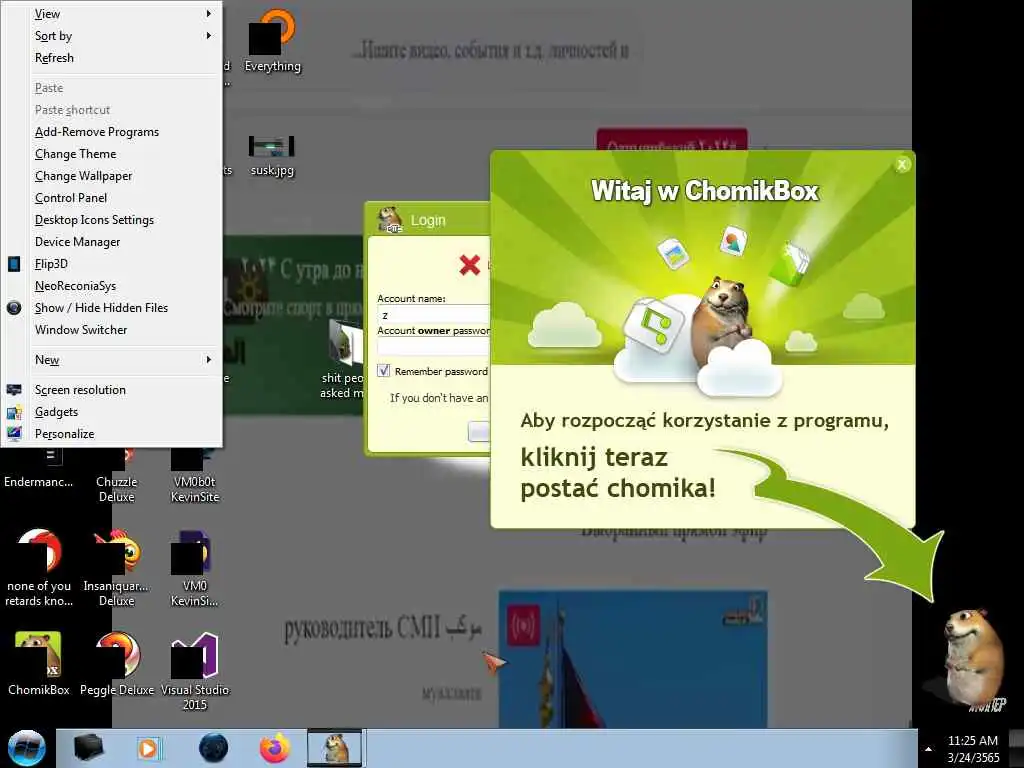Image resolution: width=1024 pixels, height=768 pixels.
Task: Click the red button on background webpage
Action: (x=671, y=140)
